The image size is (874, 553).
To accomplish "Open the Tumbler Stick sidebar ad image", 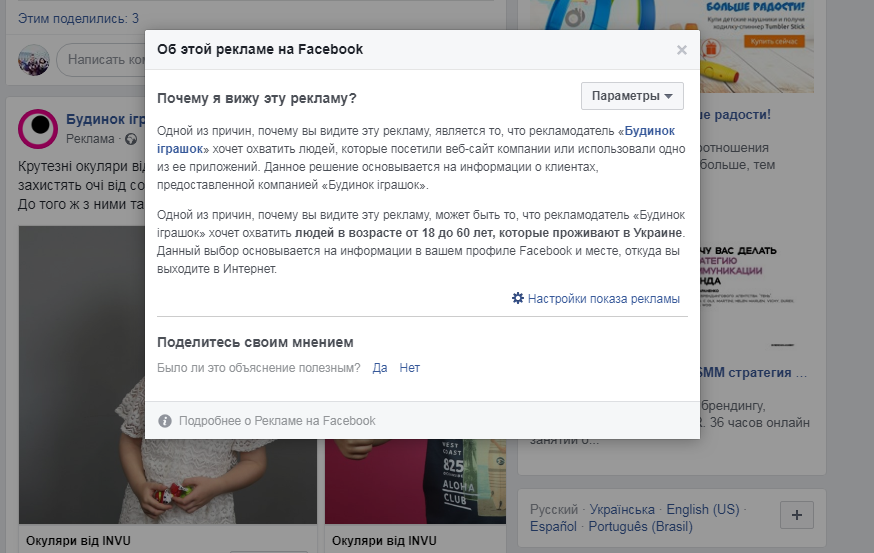I will [x=756, y=46].
